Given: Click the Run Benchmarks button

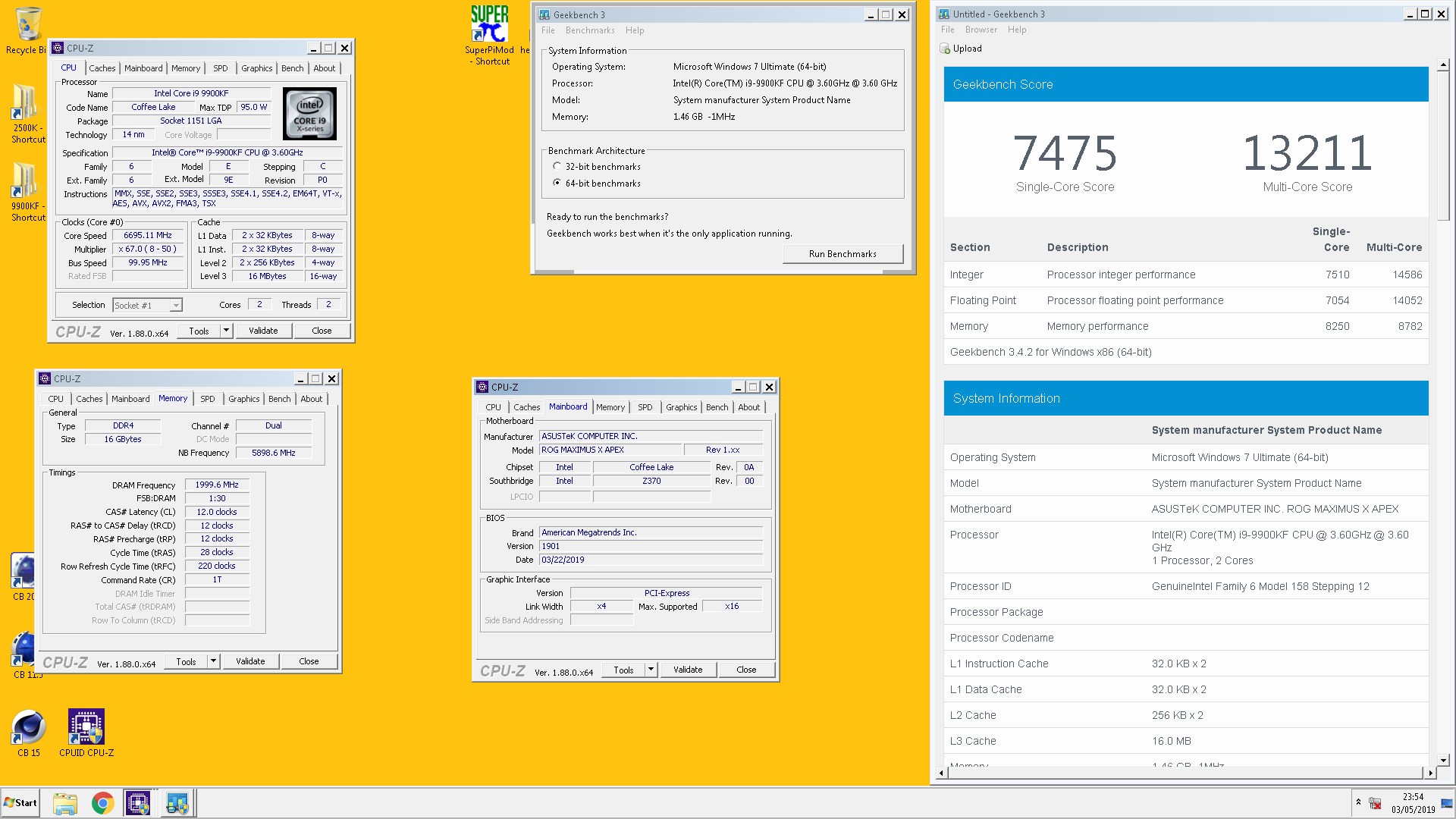Looking at the screenshot, I should (x=843, y=254).
